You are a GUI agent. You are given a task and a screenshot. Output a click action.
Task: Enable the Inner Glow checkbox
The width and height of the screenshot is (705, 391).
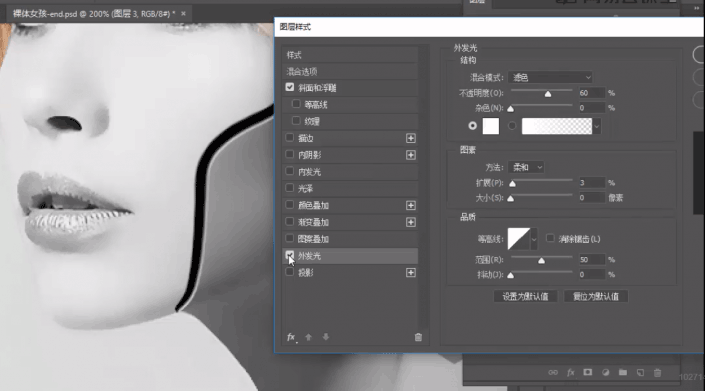[x=290, y=171]
